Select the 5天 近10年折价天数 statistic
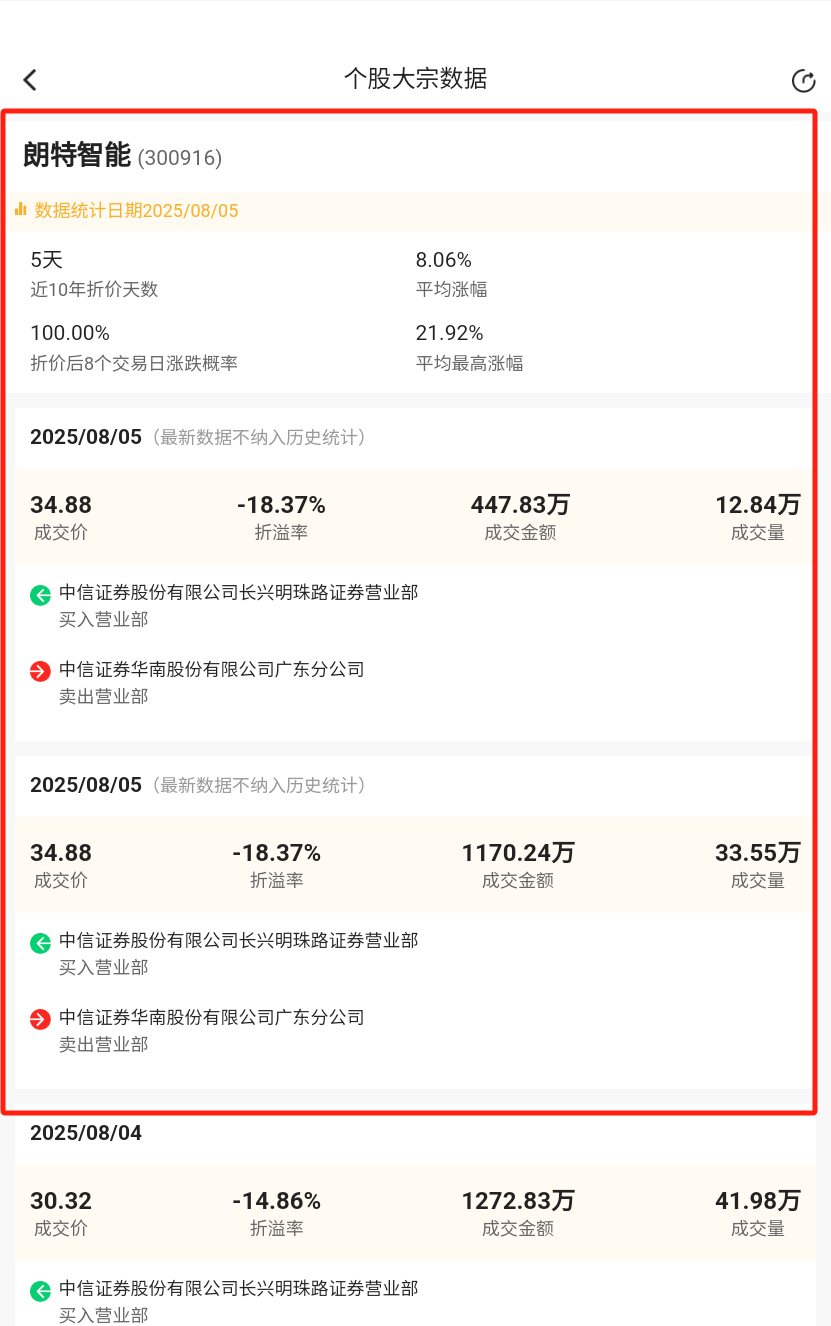Viewport: 831px width, 1326px height. [x=47, y=261]
